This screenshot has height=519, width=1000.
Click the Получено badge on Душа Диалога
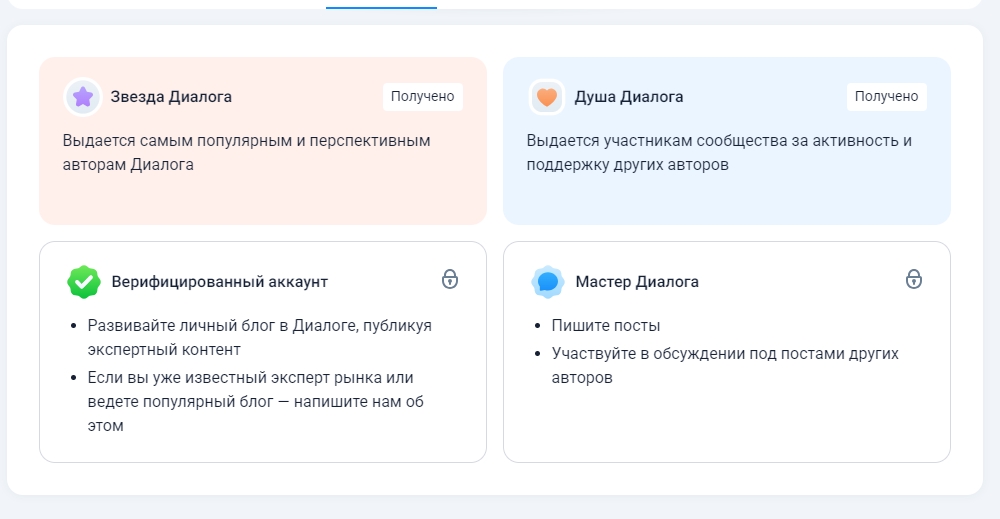click(886, 97)
